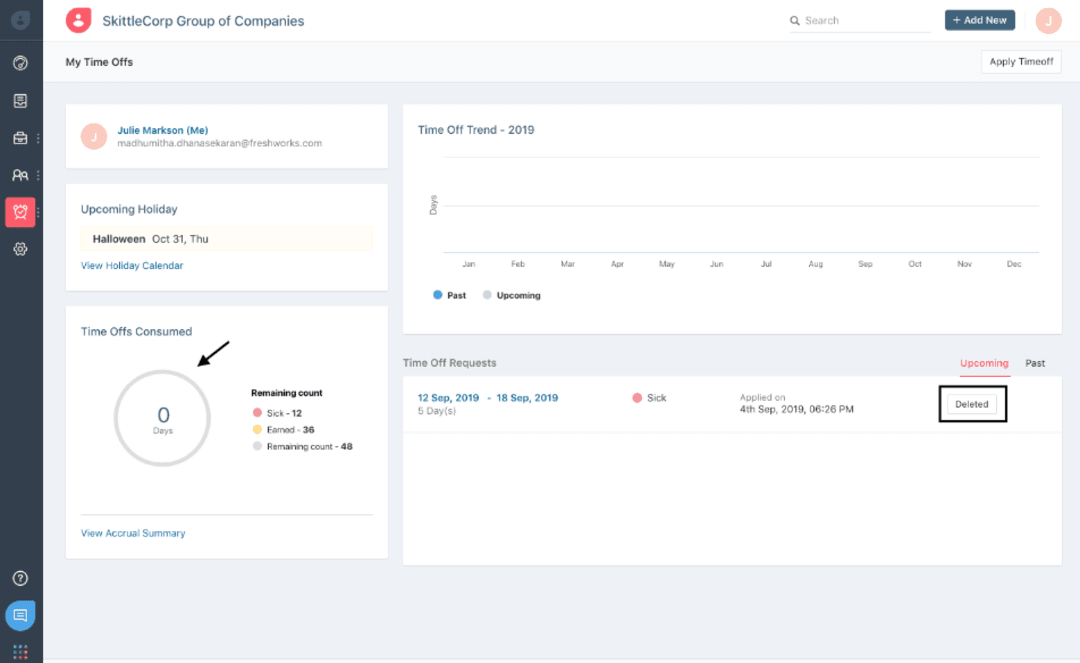The height and width of the screenshot is (663, 1080).
Task: Open the Add New dropdown
Action: pyautogui.click(x=979, y=19)
